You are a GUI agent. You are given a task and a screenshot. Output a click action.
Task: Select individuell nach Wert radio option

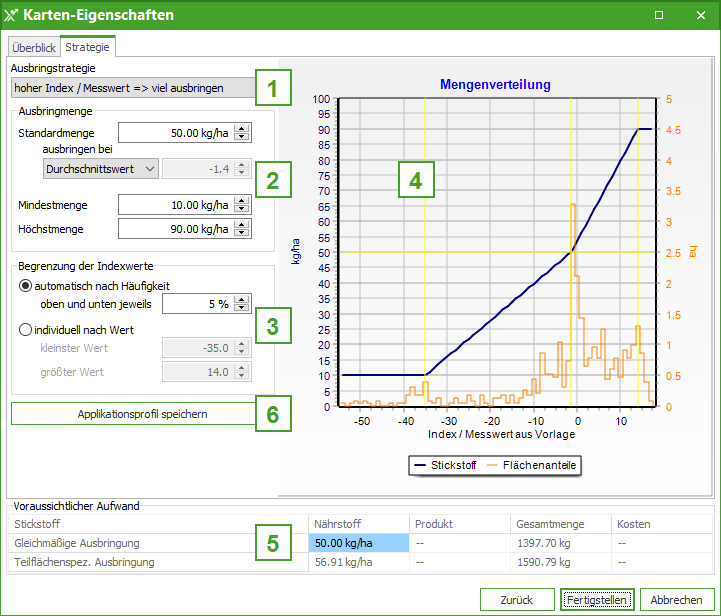[25, 329]
